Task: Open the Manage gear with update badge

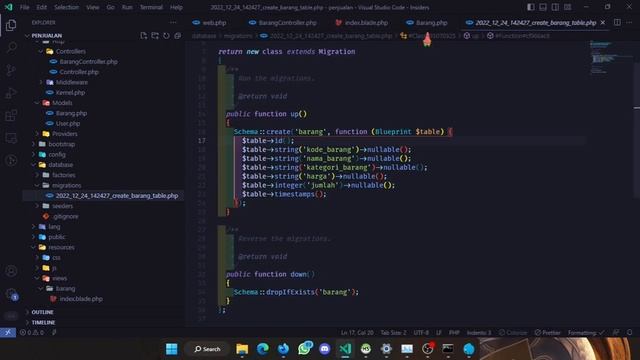Action: (11, 293)
